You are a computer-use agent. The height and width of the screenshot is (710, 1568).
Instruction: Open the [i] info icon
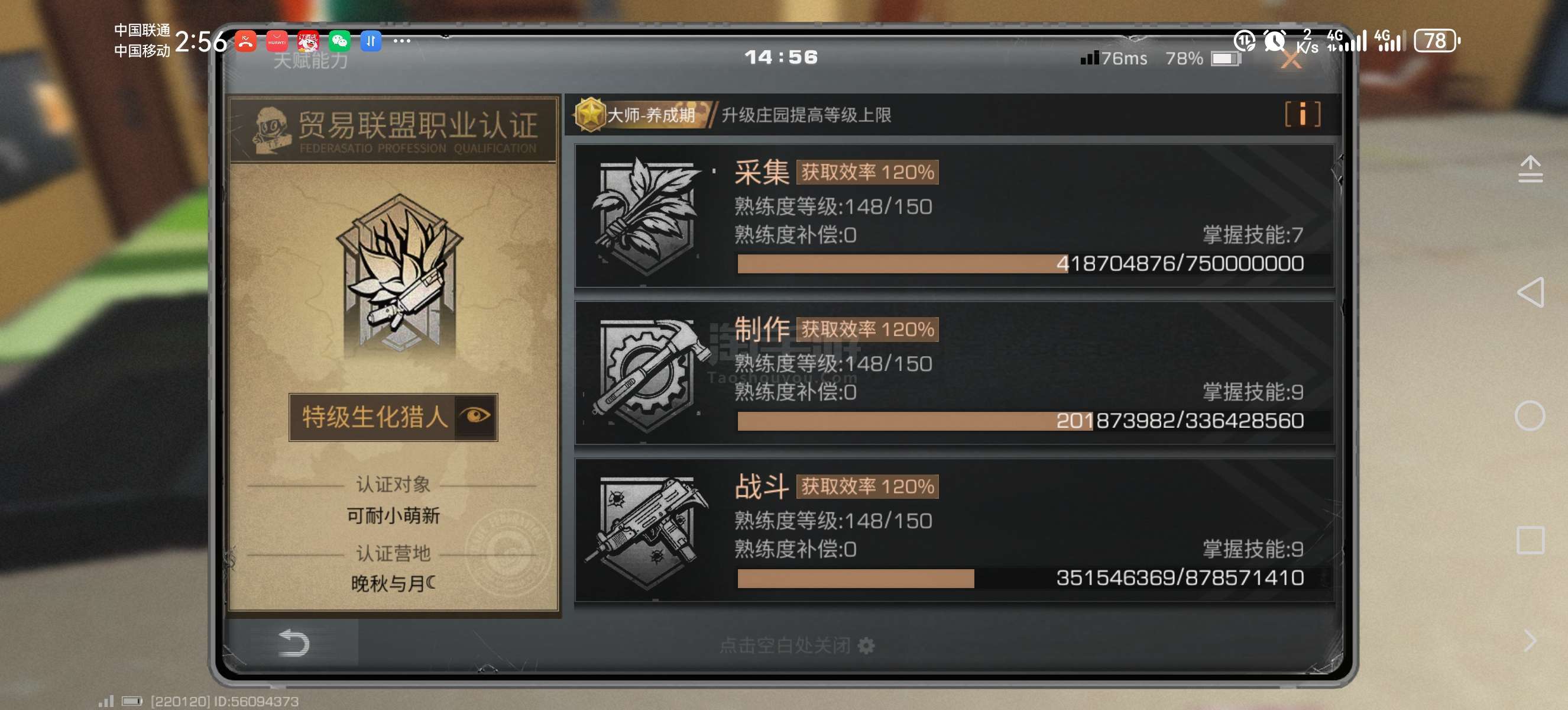coord(1303,114)
